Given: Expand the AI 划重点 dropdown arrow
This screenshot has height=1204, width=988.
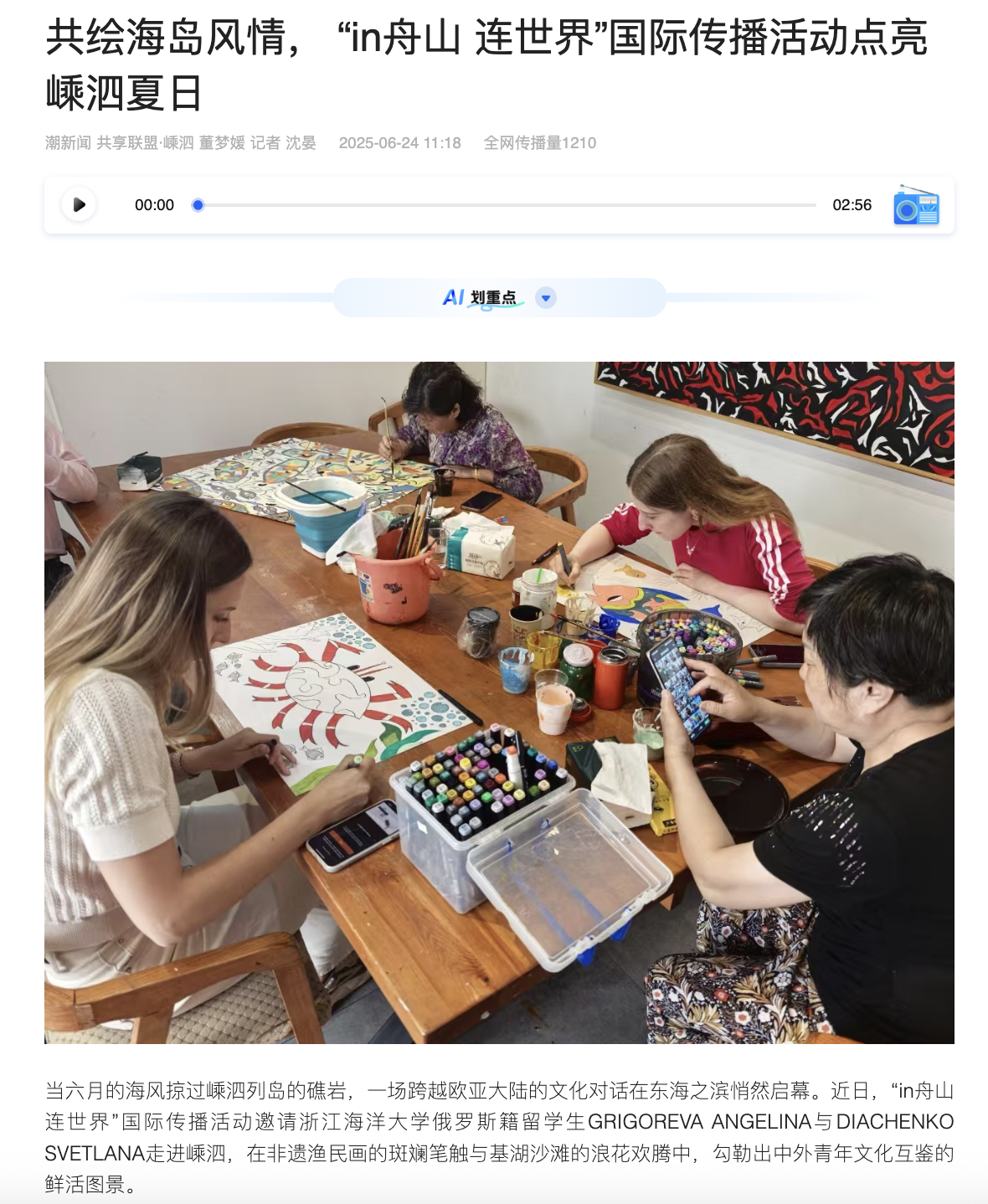Looking at the screenshot, I should (546, 298).
